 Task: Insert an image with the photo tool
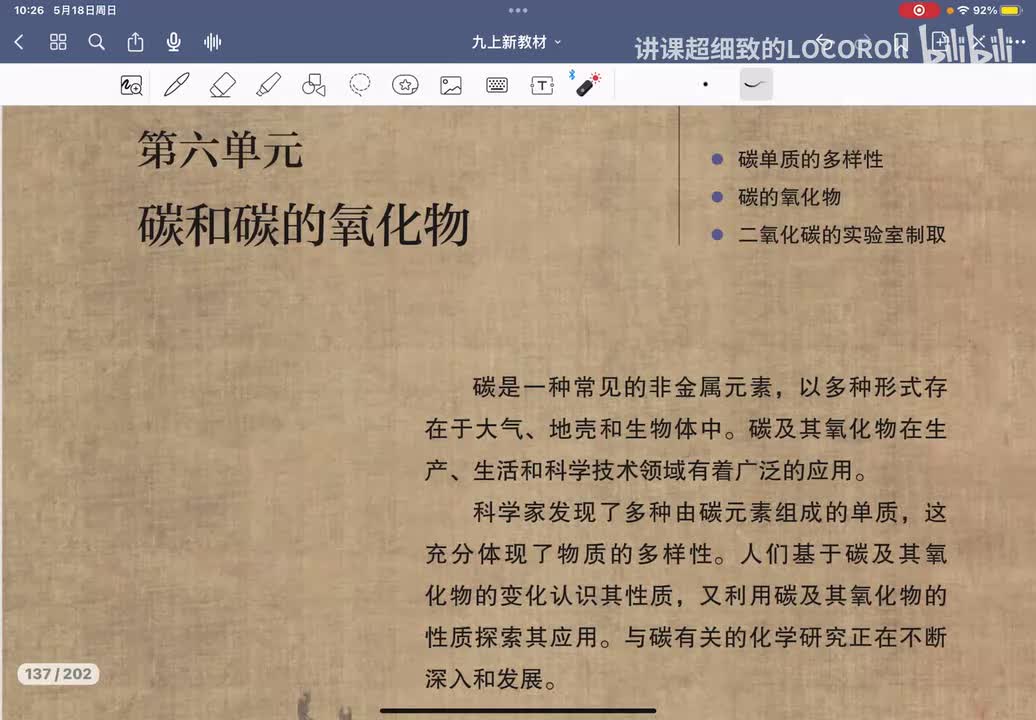tap(451, 85)
